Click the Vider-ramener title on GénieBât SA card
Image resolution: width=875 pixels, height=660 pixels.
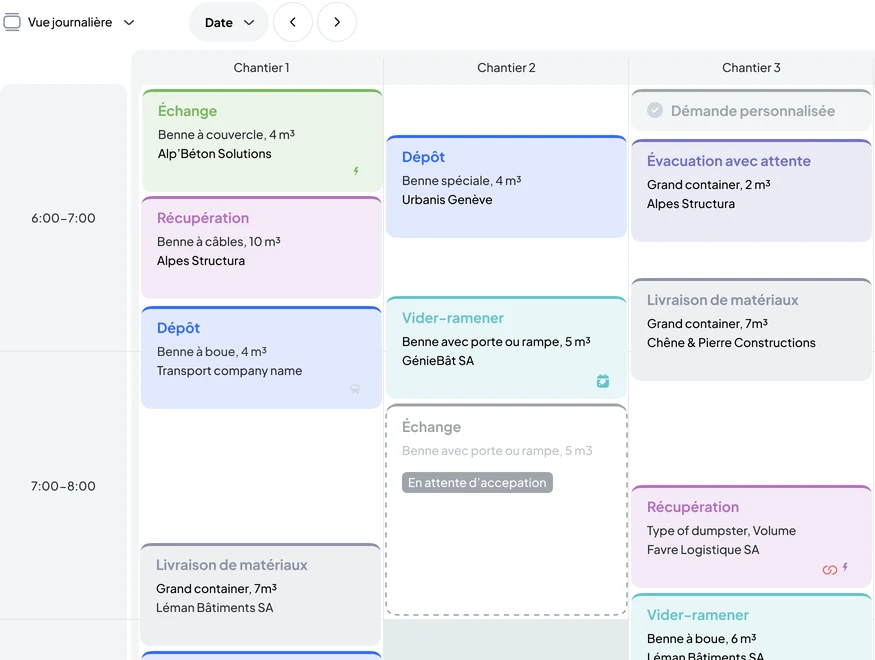tap(453, 318)
